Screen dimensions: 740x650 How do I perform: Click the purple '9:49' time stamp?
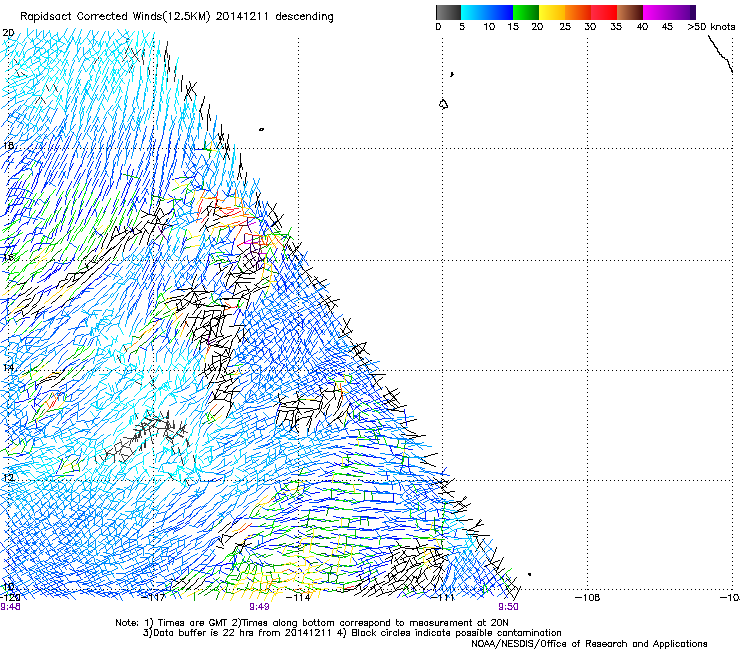point(259,607)
